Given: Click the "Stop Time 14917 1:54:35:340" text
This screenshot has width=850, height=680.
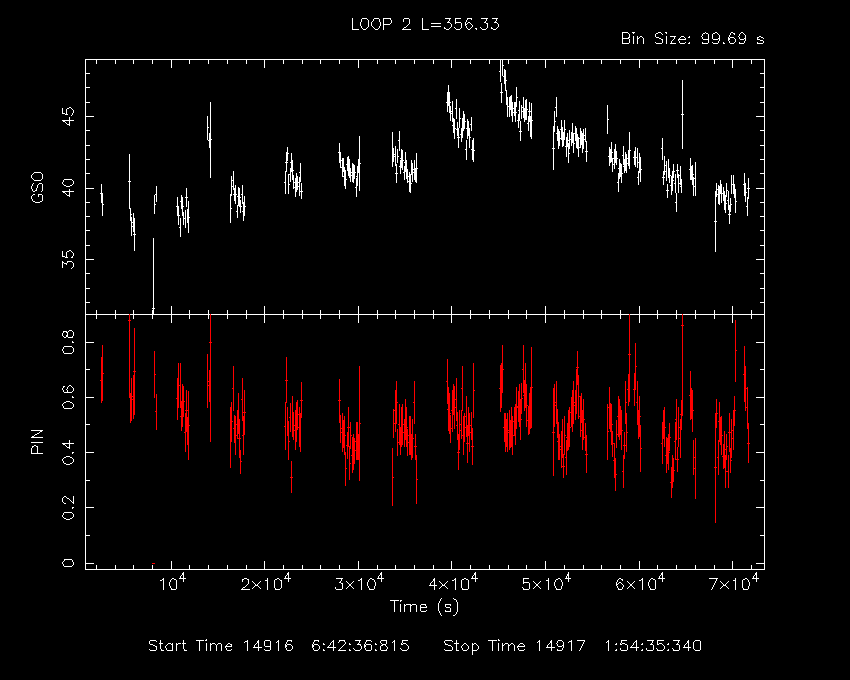Looking at the screenshot, I should click(572, 646).
